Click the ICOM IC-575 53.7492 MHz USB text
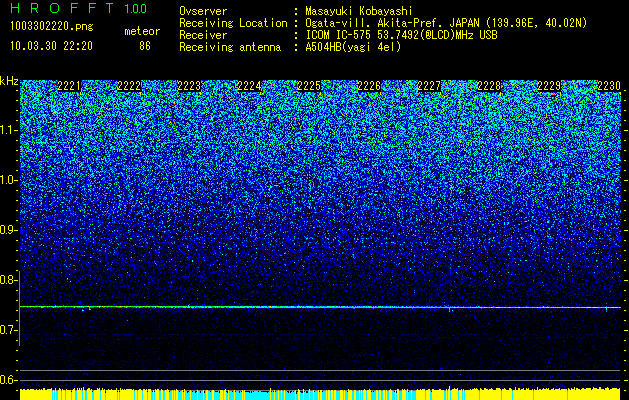 click(401, 35)
